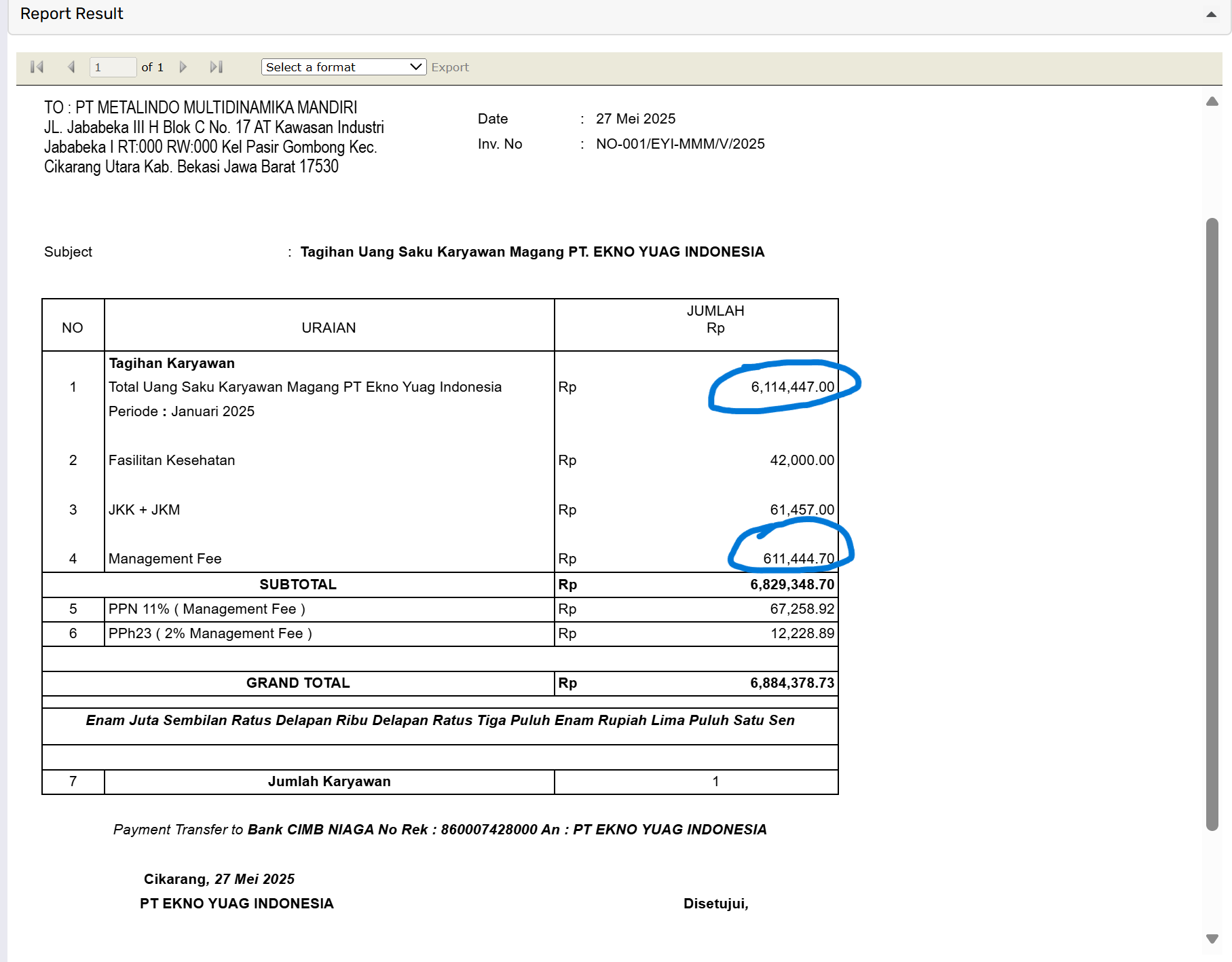Click the Tagihan Karyawan heading
Viewport: 1232px width, 962px height.
172,363
